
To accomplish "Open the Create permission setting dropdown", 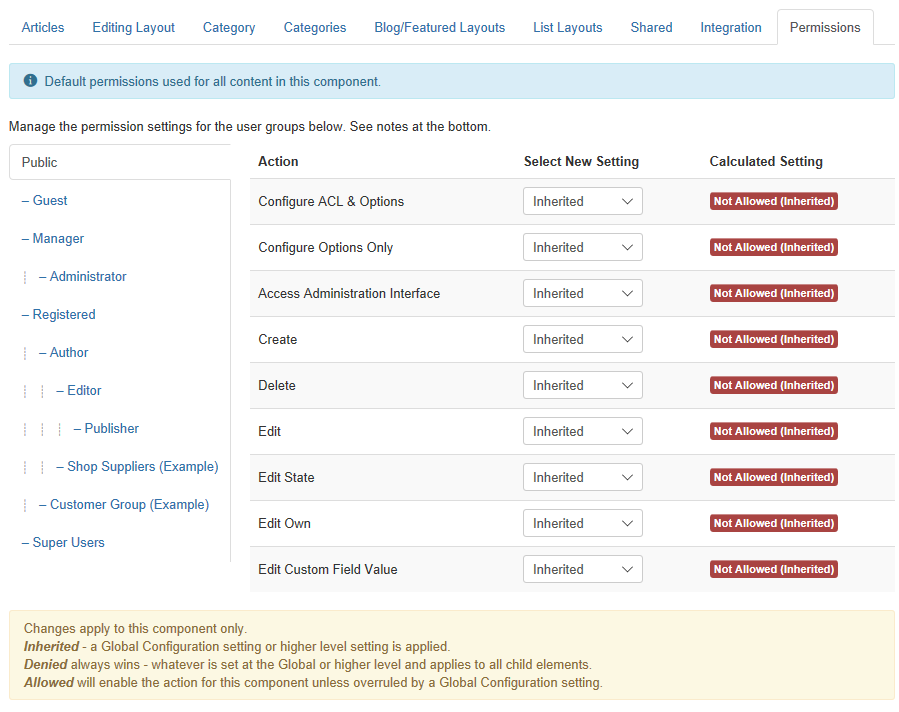I will [x=583, y=339].
